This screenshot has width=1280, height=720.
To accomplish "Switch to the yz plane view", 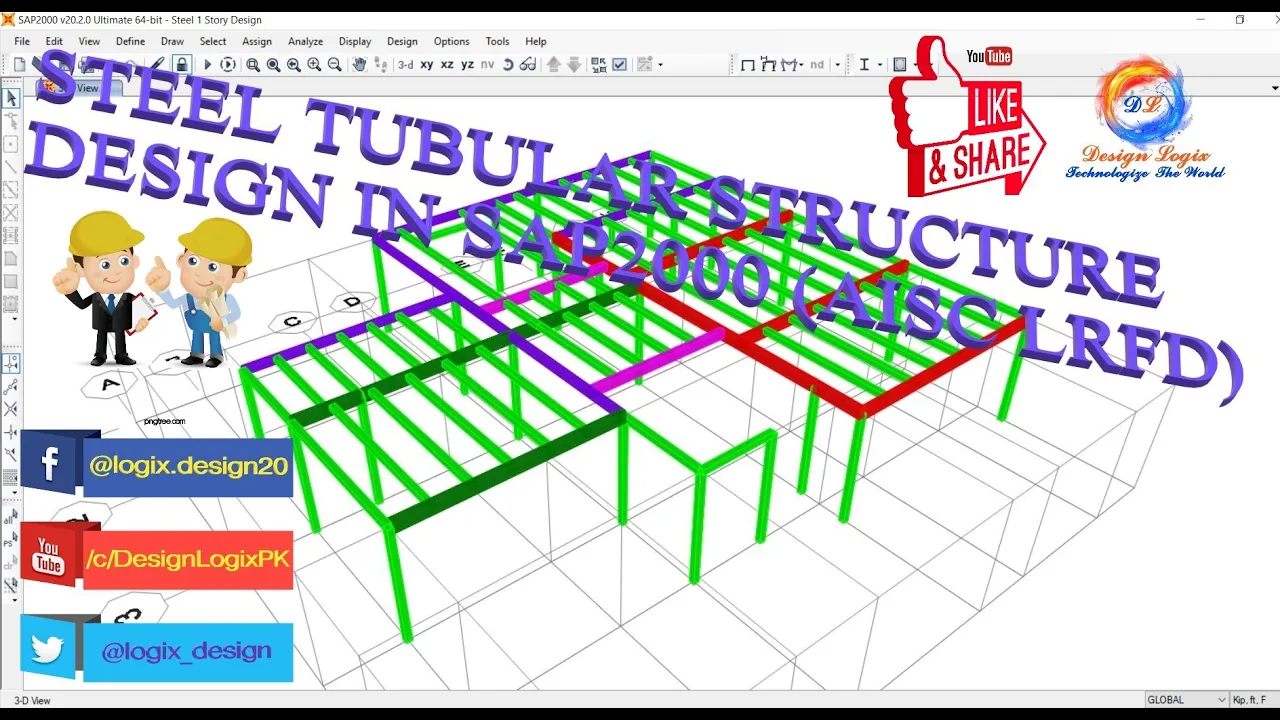I will [x=467, y=65].
